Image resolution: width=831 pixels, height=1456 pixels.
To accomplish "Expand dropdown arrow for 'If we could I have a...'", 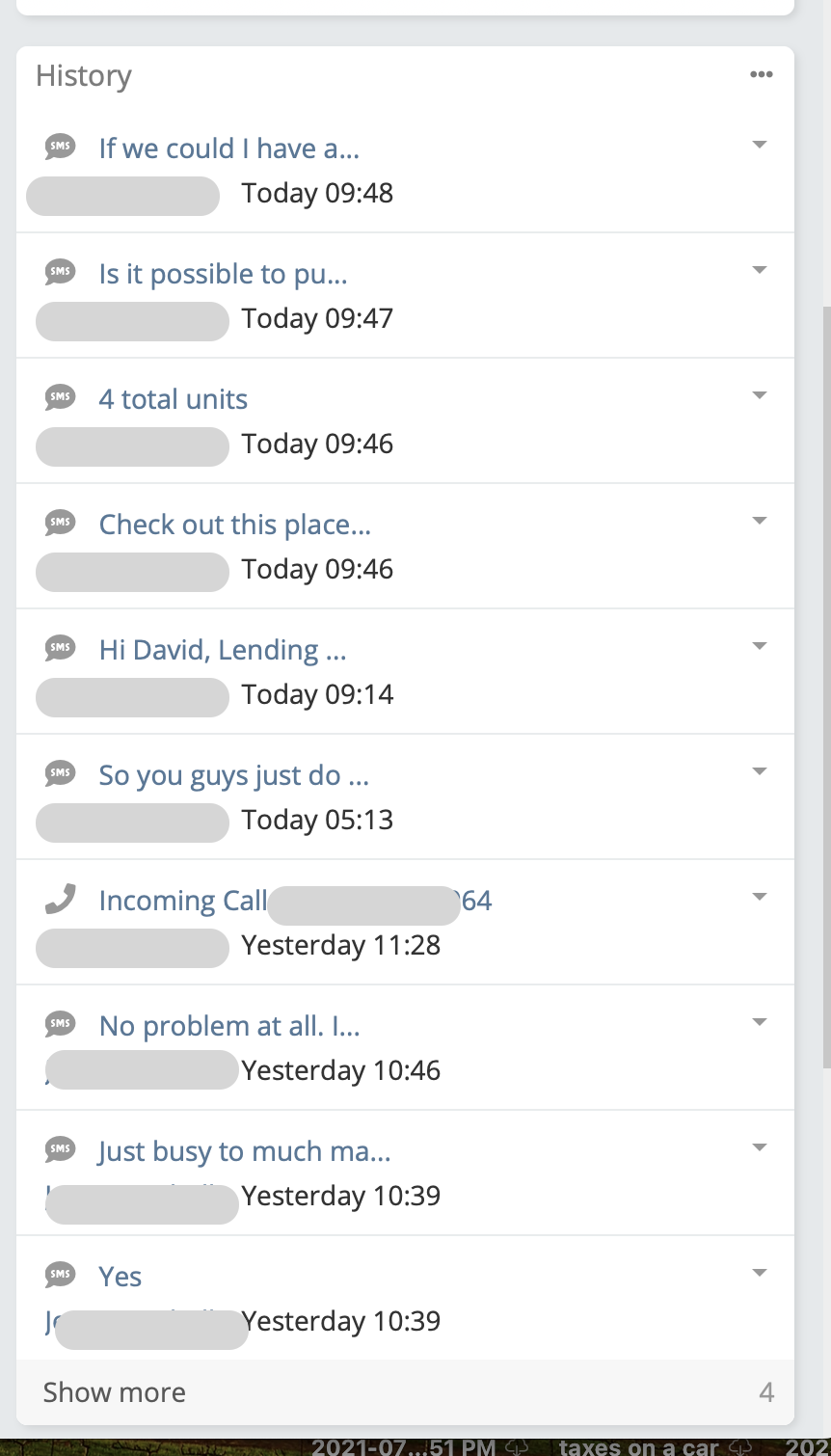I will coord(760,145).
